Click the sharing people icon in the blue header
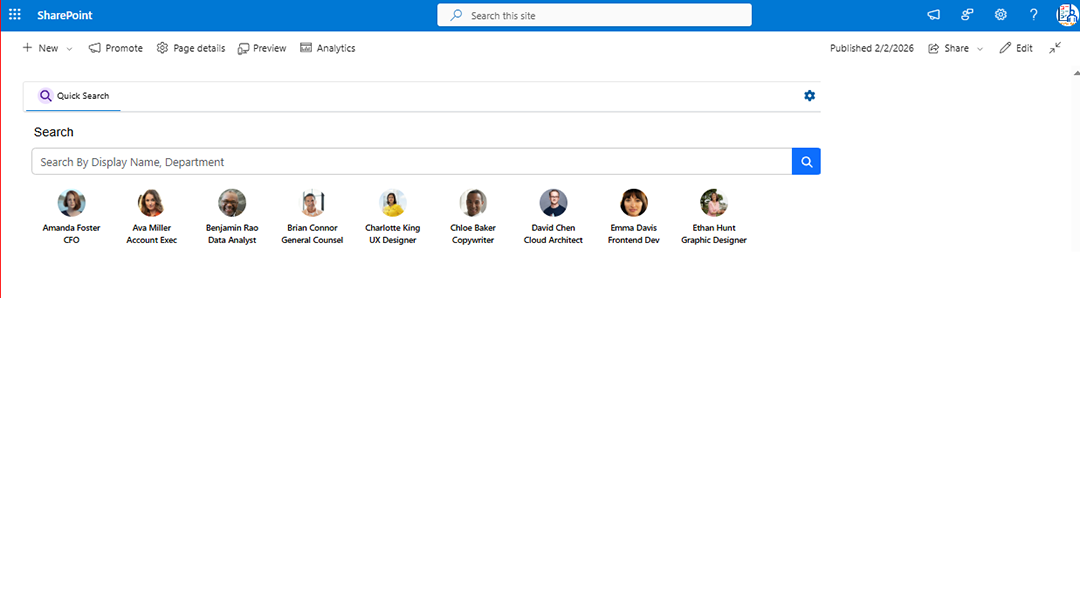The width and height of the screenshot is (1080, 607). (x=966, y=14)
